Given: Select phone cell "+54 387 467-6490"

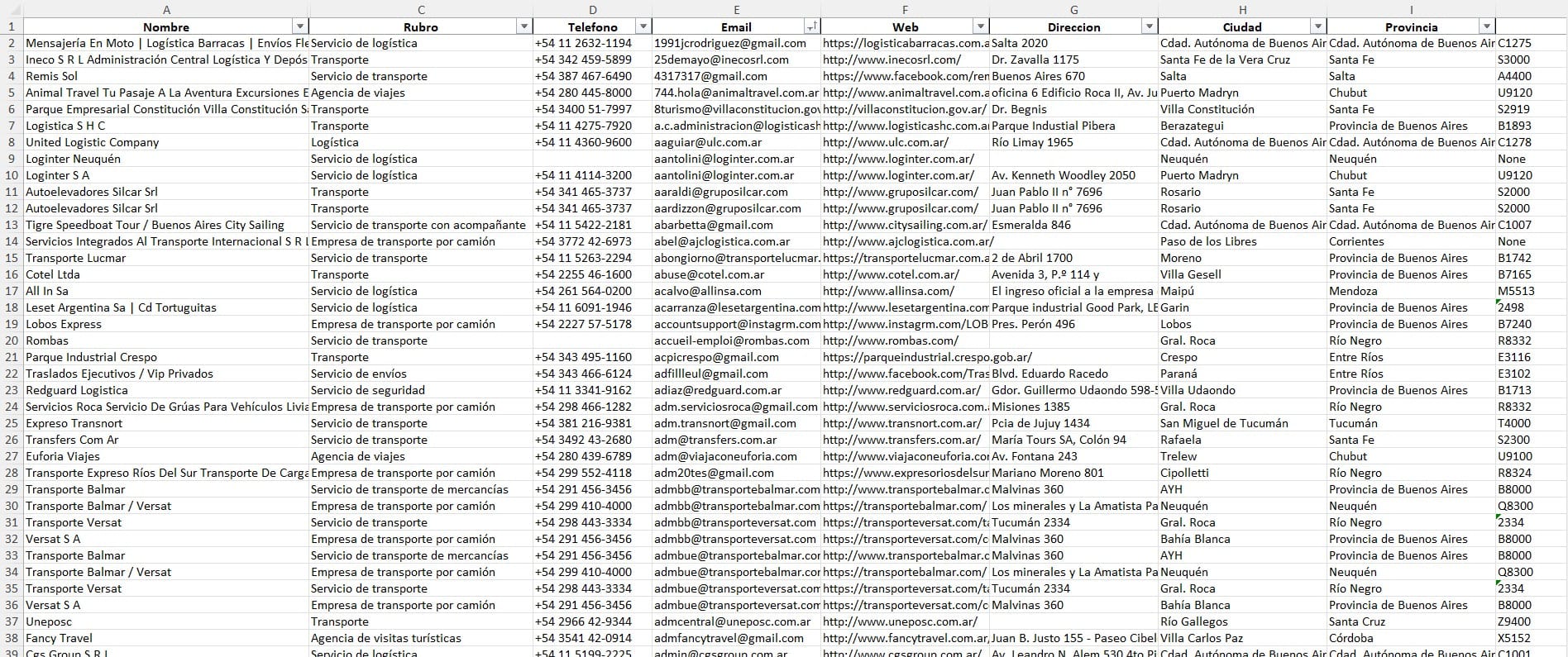Looking at the screenshot, I should (592, 76).
